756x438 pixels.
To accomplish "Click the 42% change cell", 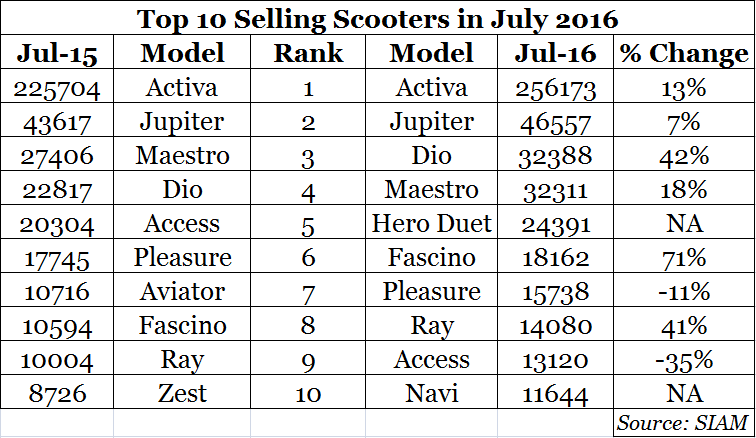I will coord(683,156).
